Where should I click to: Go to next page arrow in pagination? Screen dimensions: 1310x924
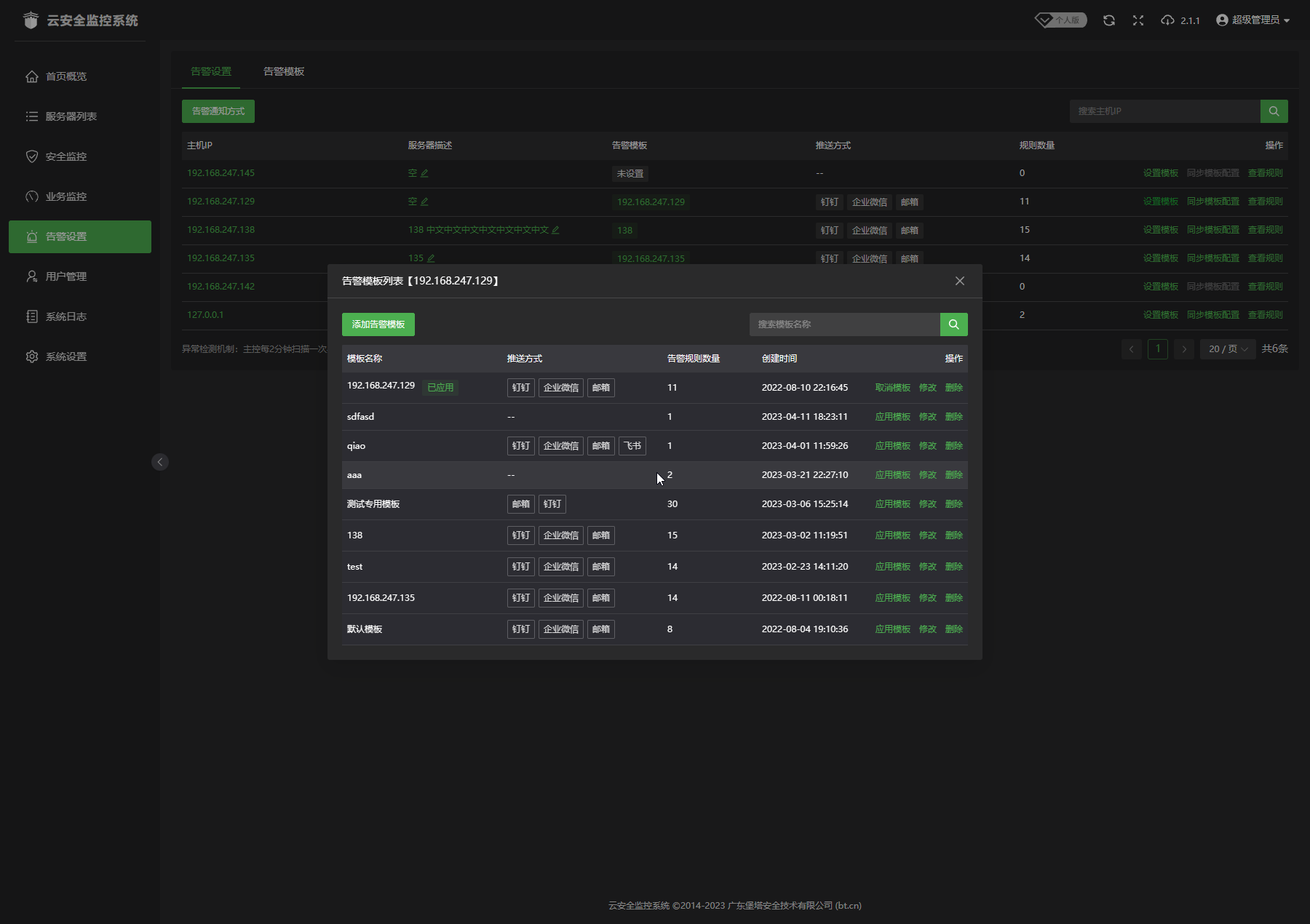(x=1184, y=349)
